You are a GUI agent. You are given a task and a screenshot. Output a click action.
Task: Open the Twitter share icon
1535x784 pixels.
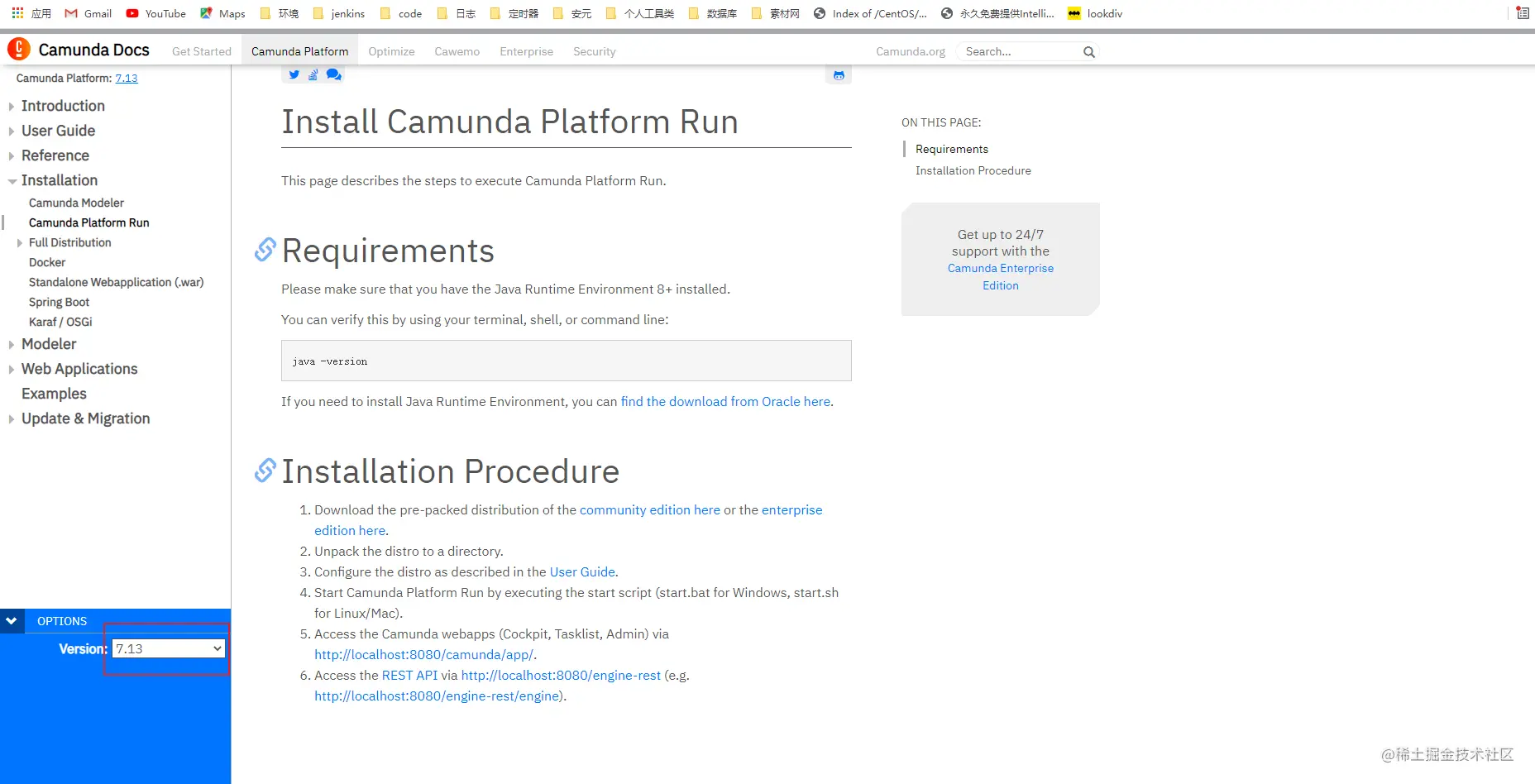point(294,74)
